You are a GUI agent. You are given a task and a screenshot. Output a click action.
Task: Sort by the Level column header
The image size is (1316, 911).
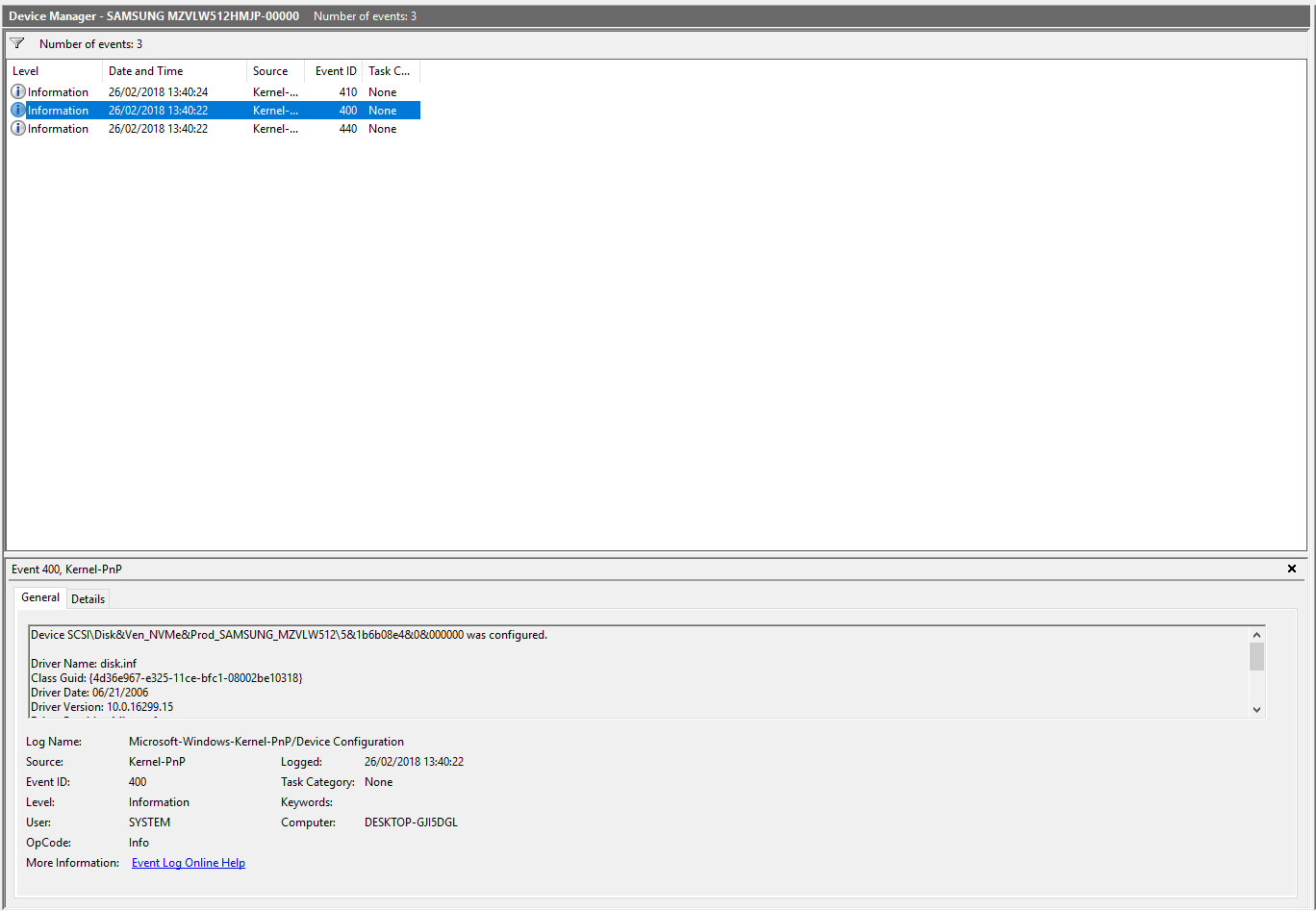[55, 71]
